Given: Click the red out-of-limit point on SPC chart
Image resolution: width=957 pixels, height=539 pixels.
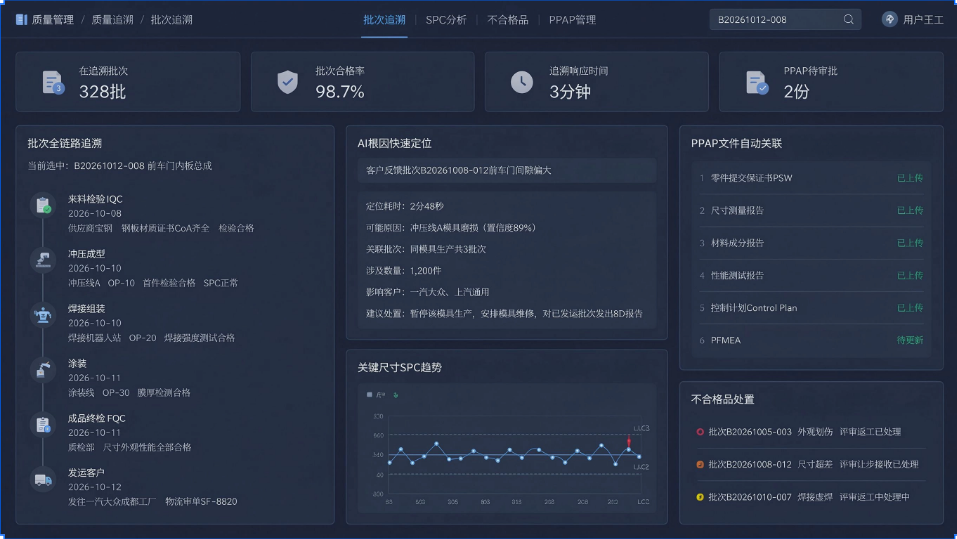Looking at the screenshot, I should point(629,441).
